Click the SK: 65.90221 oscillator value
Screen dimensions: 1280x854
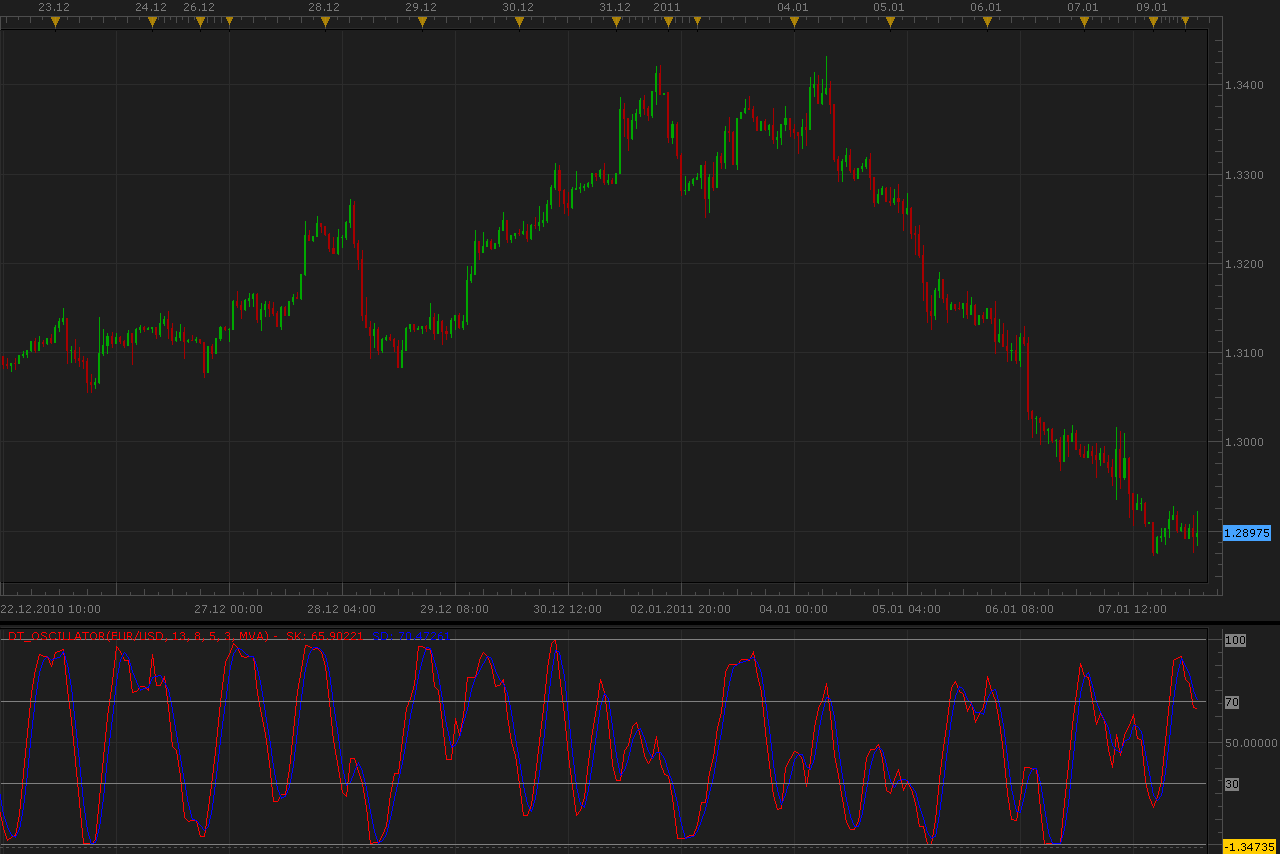(x=325, y=635)
